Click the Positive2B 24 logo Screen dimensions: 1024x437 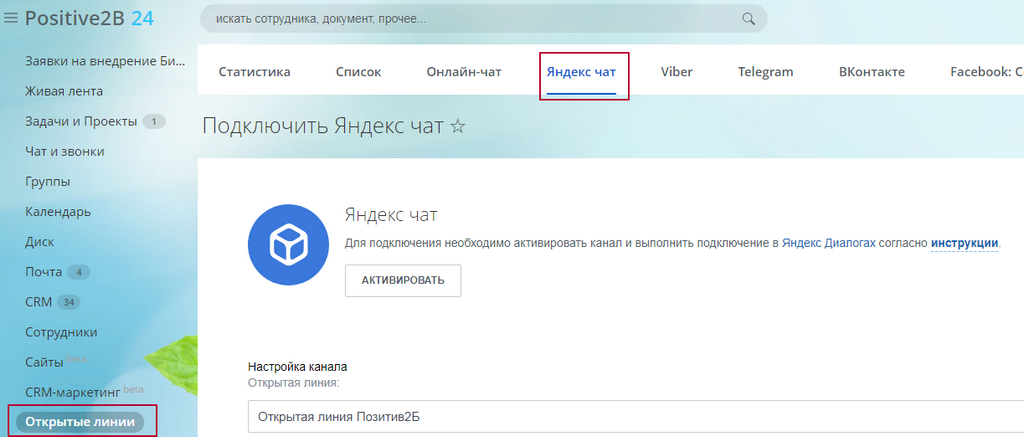coord(89,19)
